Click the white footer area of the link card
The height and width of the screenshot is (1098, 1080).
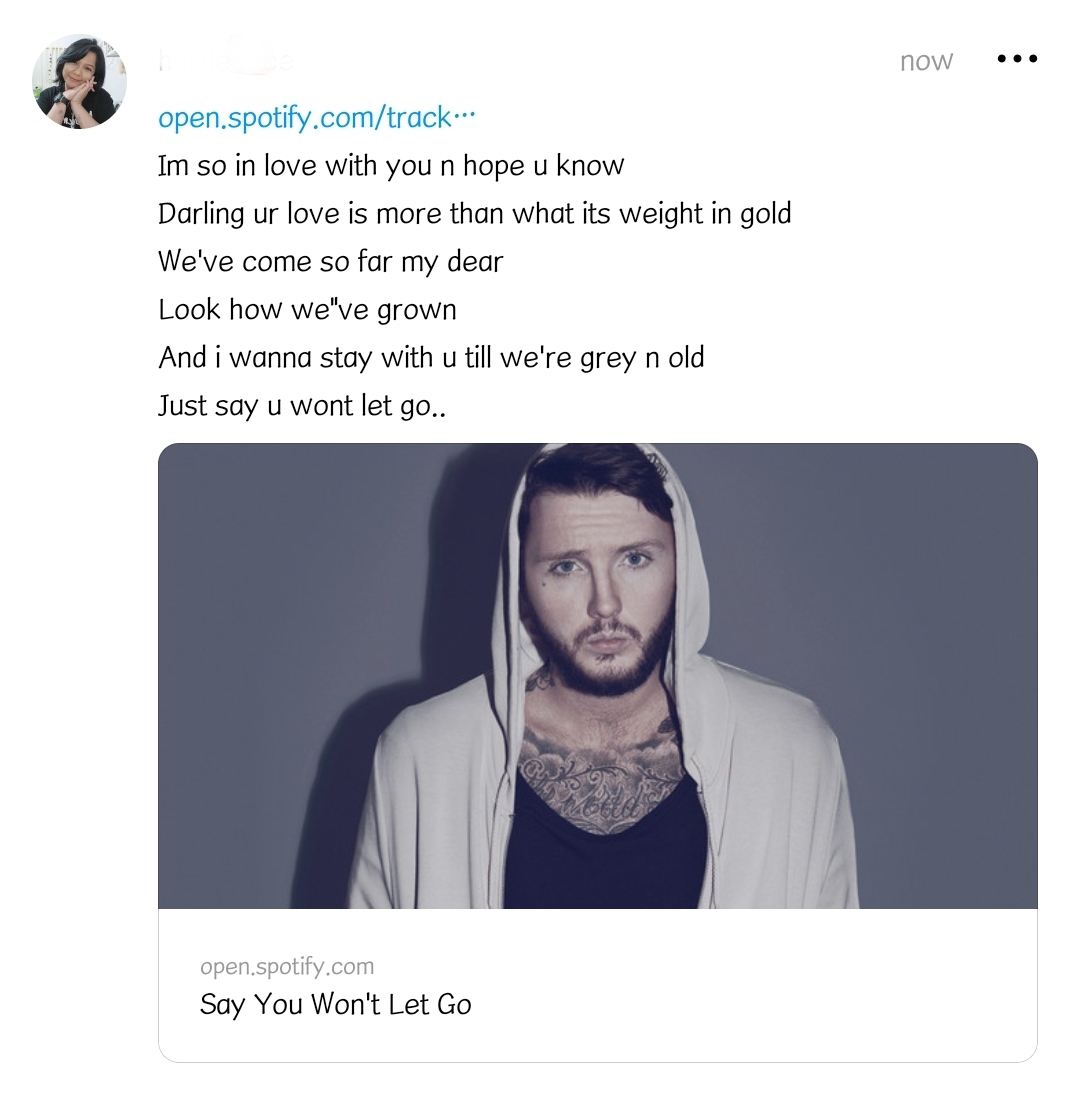point(597,985)
